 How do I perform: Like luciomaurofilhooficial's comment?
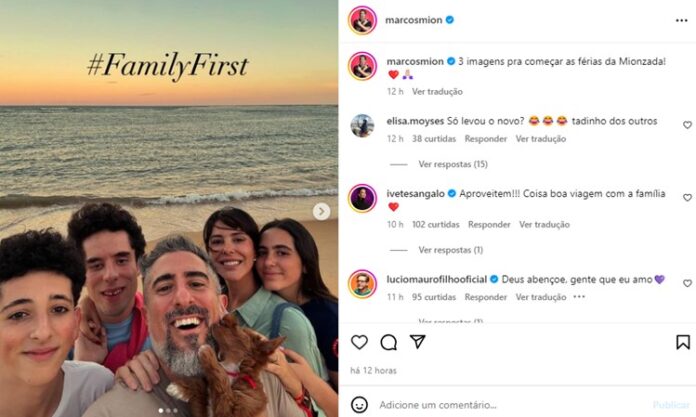[x=687, y=283]
